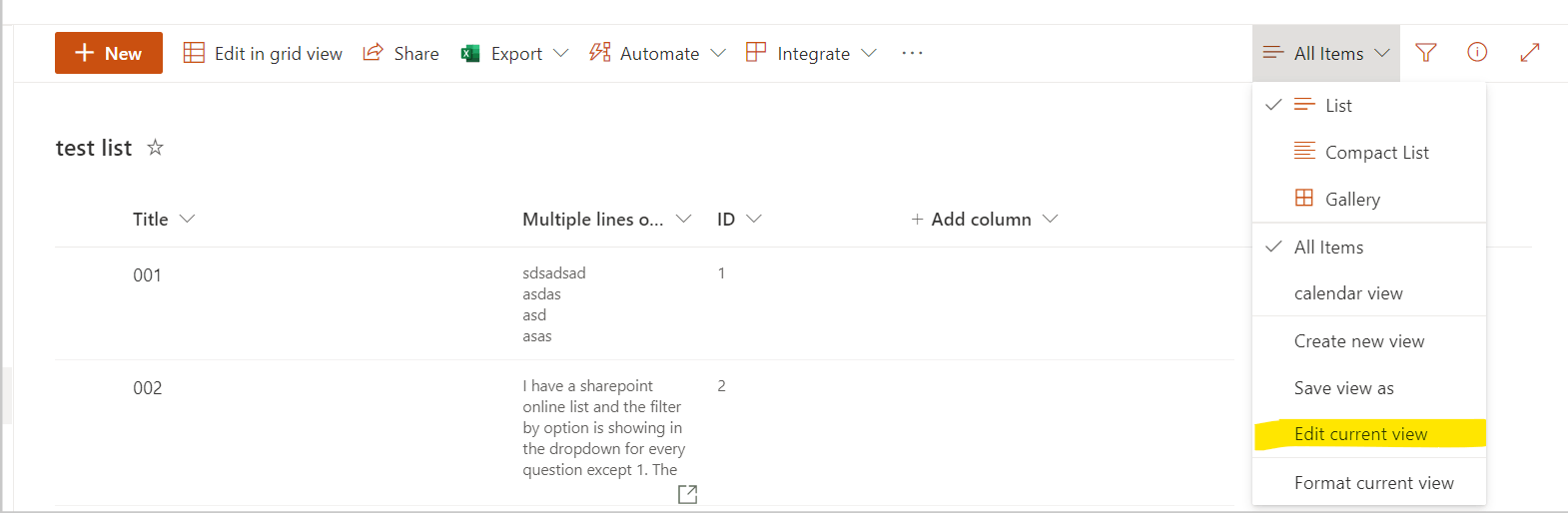Click the expand to full screen icon

point(1529,53)
